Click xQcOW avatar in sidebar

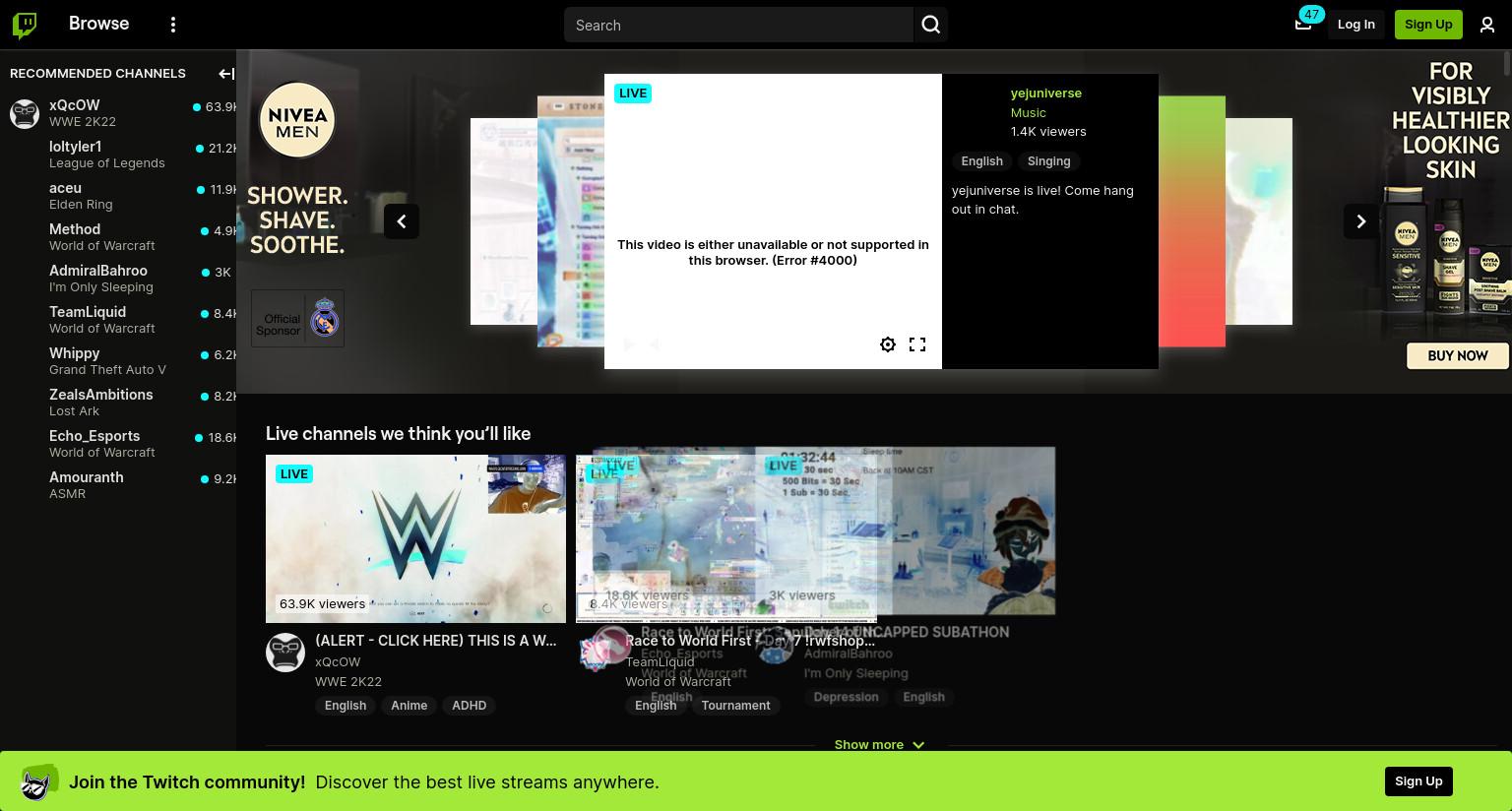coord(25,113)
